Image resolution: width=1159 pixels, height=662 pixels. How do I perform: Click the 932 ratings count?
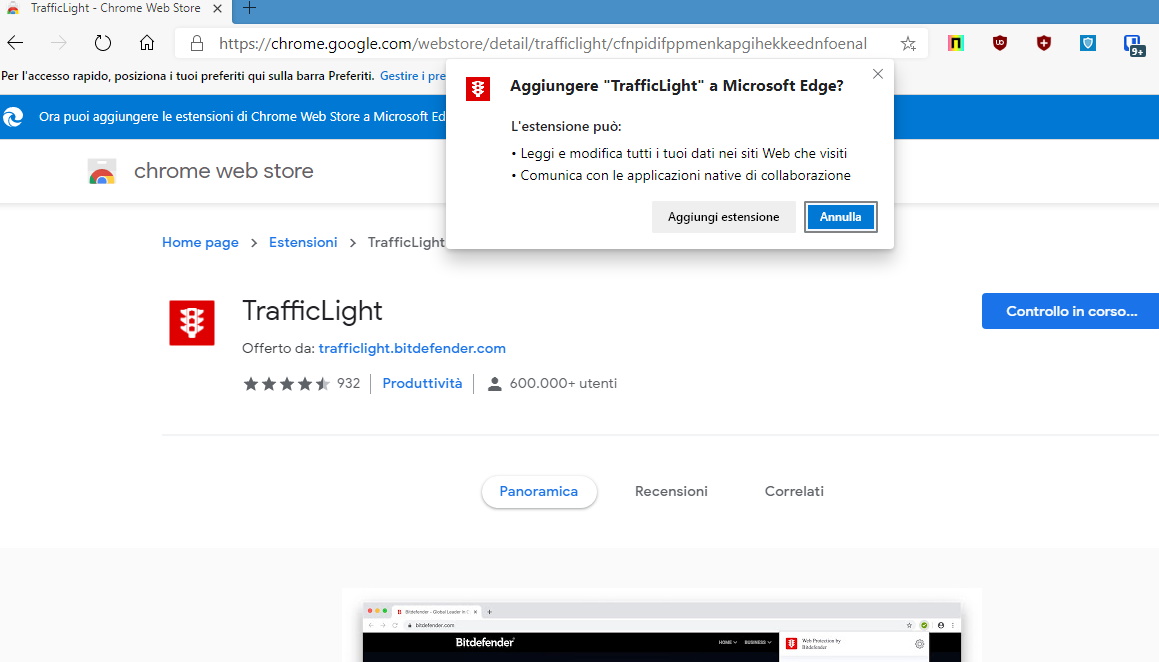348,383
